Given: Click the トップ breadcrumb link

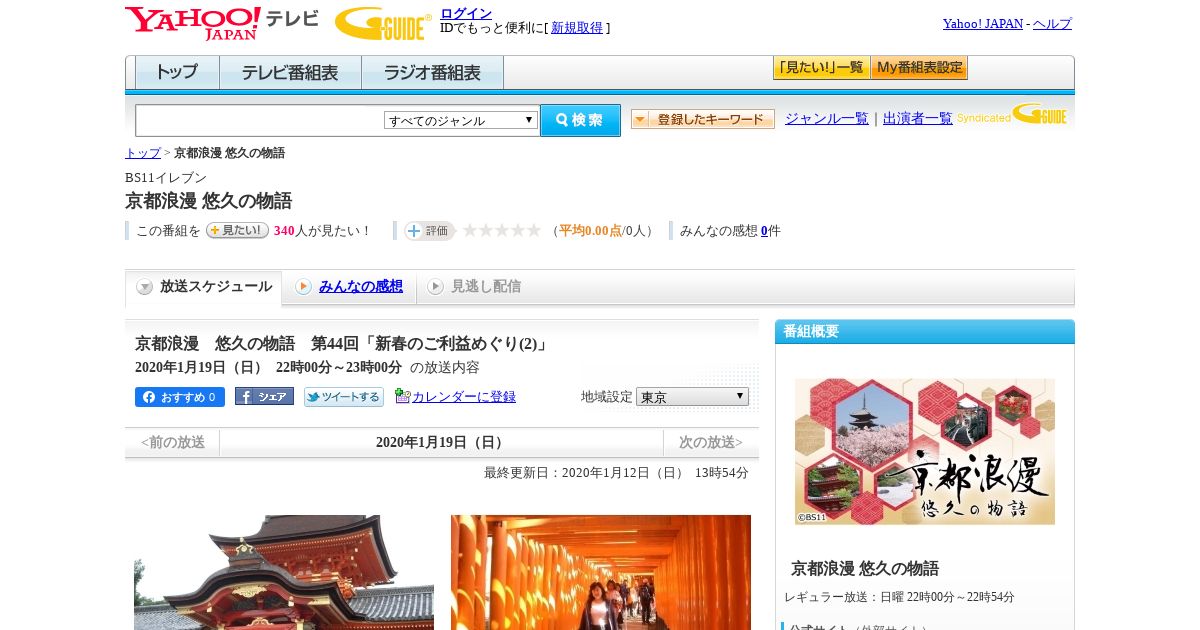Looking at the screenshot, I should point(143,153).
